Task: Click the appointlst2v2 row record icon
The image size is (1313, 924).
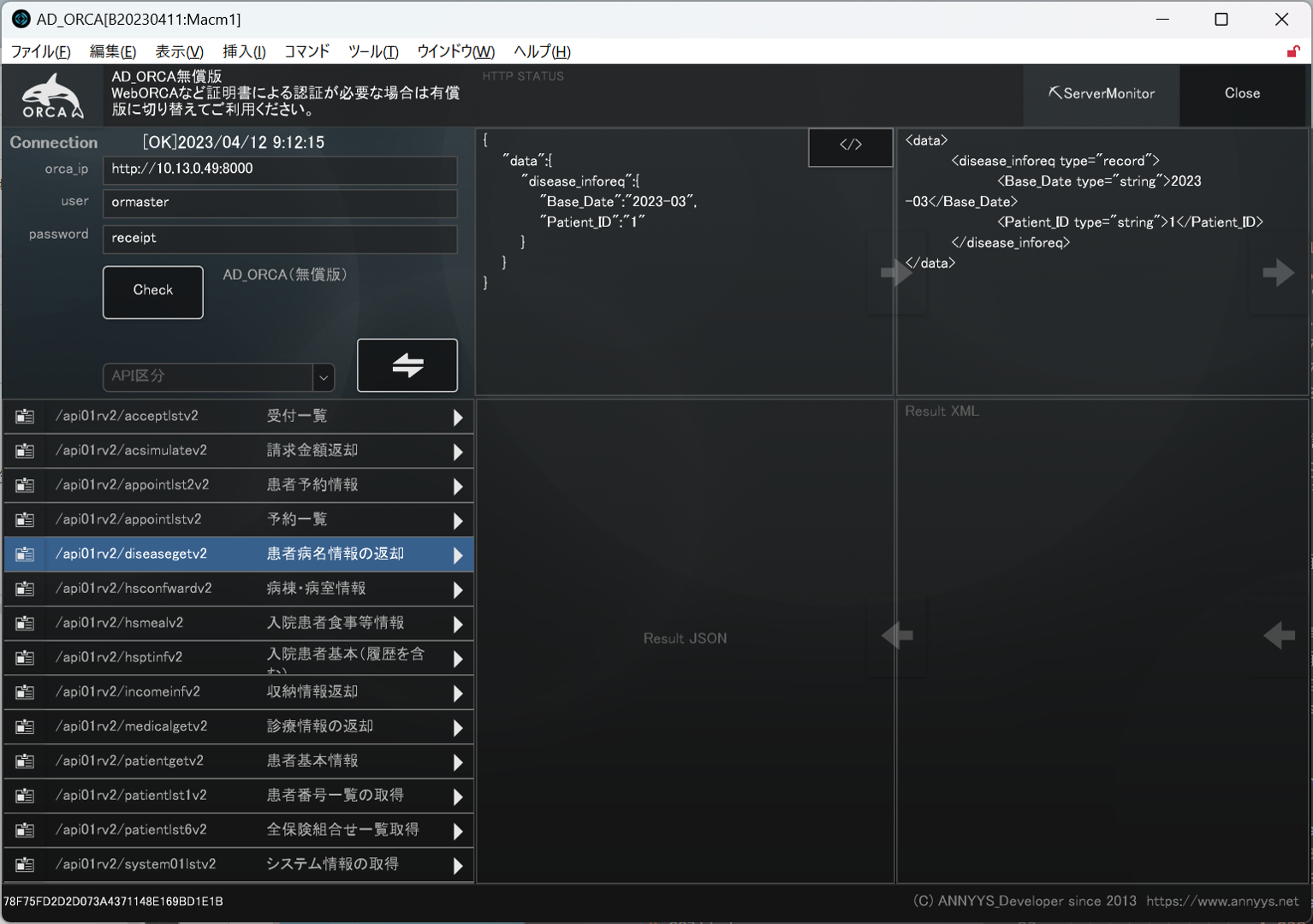Action: pos(25,485)
